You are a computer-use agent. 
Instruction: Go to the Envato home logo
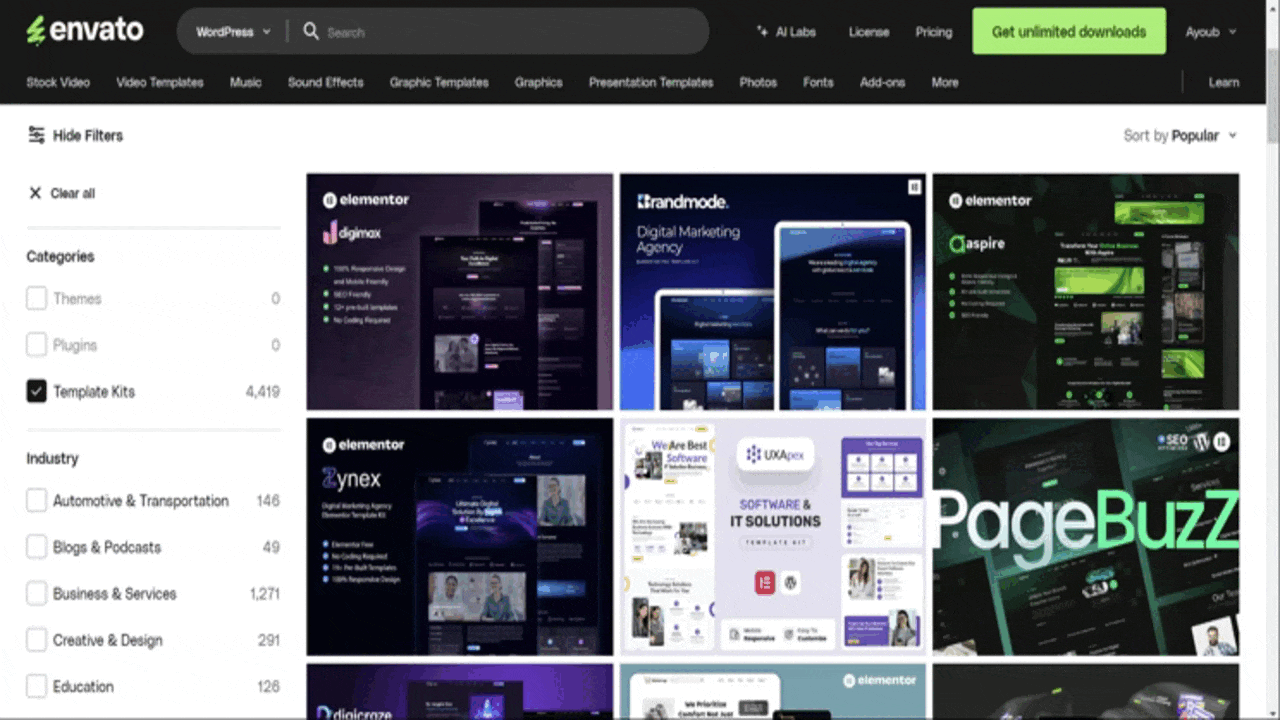pyautogui.click(x=85, y=31)
